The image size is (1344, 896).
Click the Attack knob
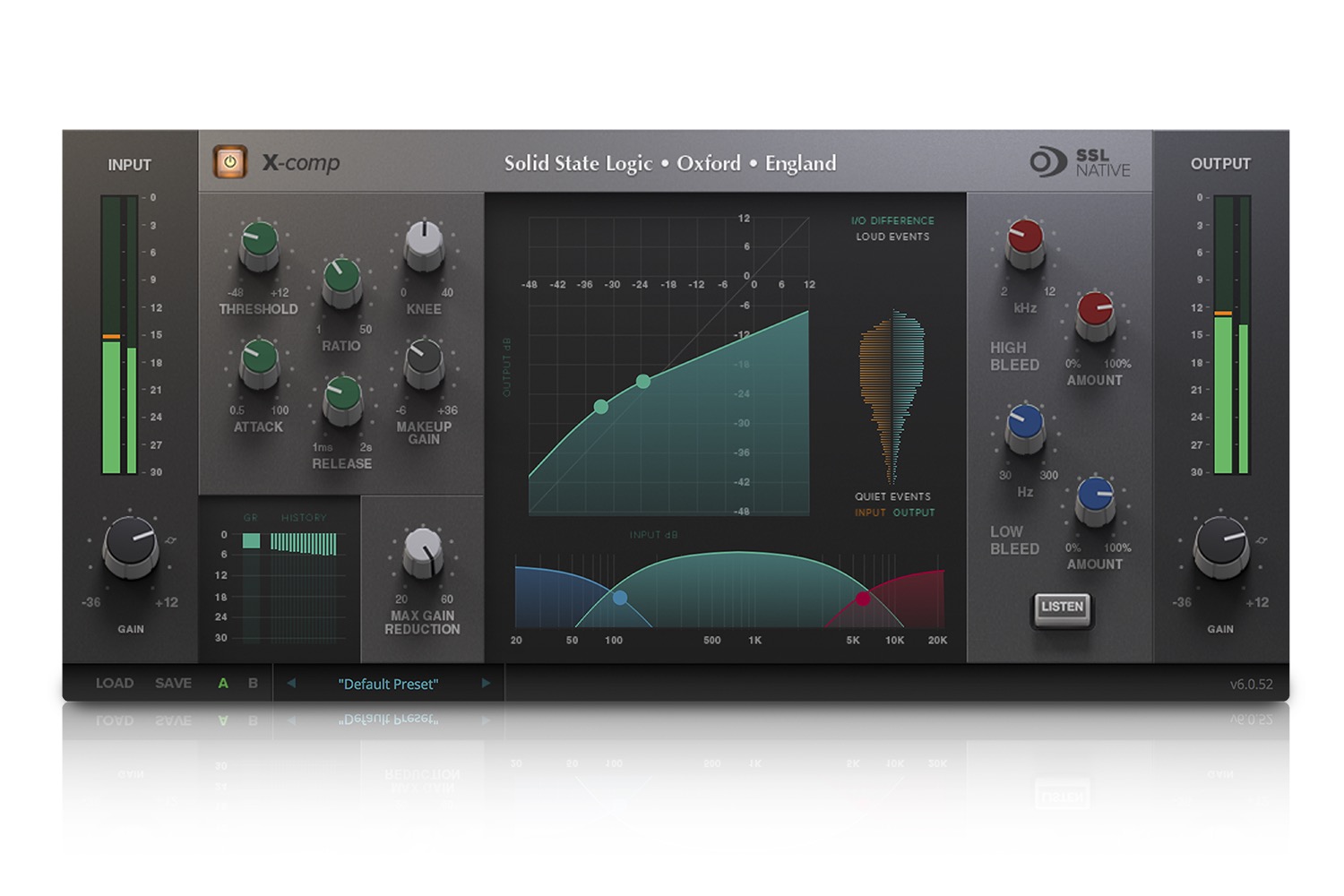[259, 362]
